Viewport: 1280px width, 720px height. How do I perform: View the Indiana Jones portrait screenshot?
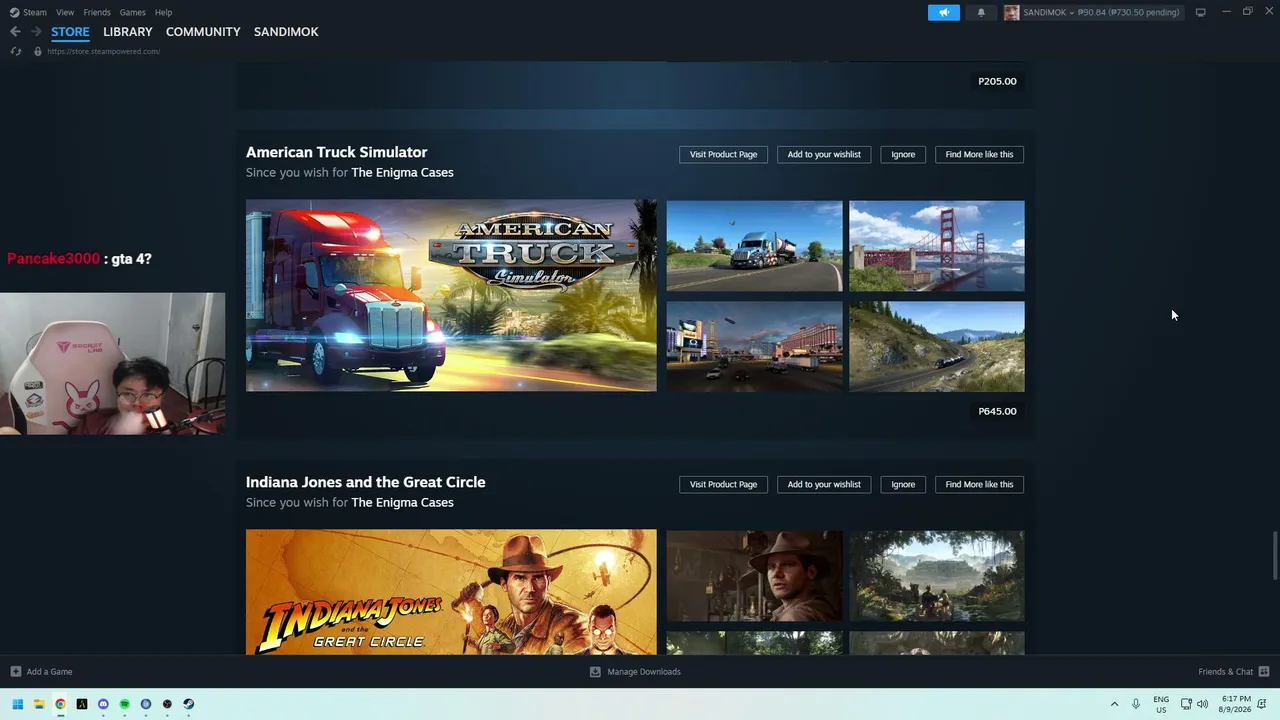click(754, 576)
